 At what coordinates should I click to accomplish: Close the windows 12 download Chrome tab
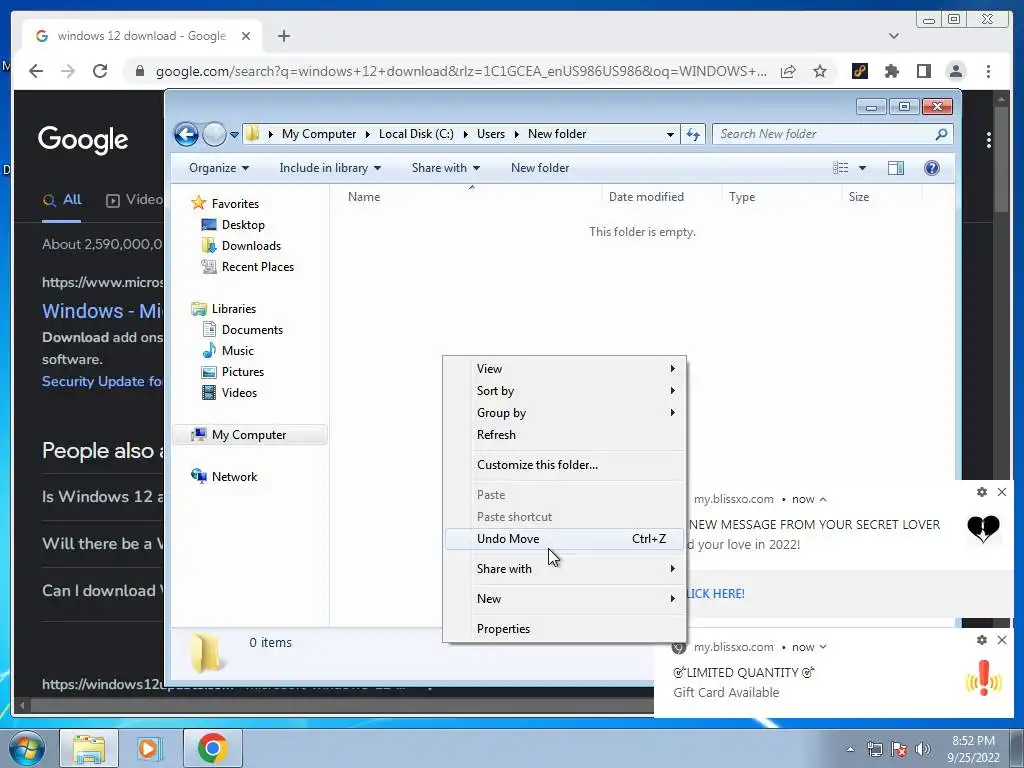(x=246, y=37)
